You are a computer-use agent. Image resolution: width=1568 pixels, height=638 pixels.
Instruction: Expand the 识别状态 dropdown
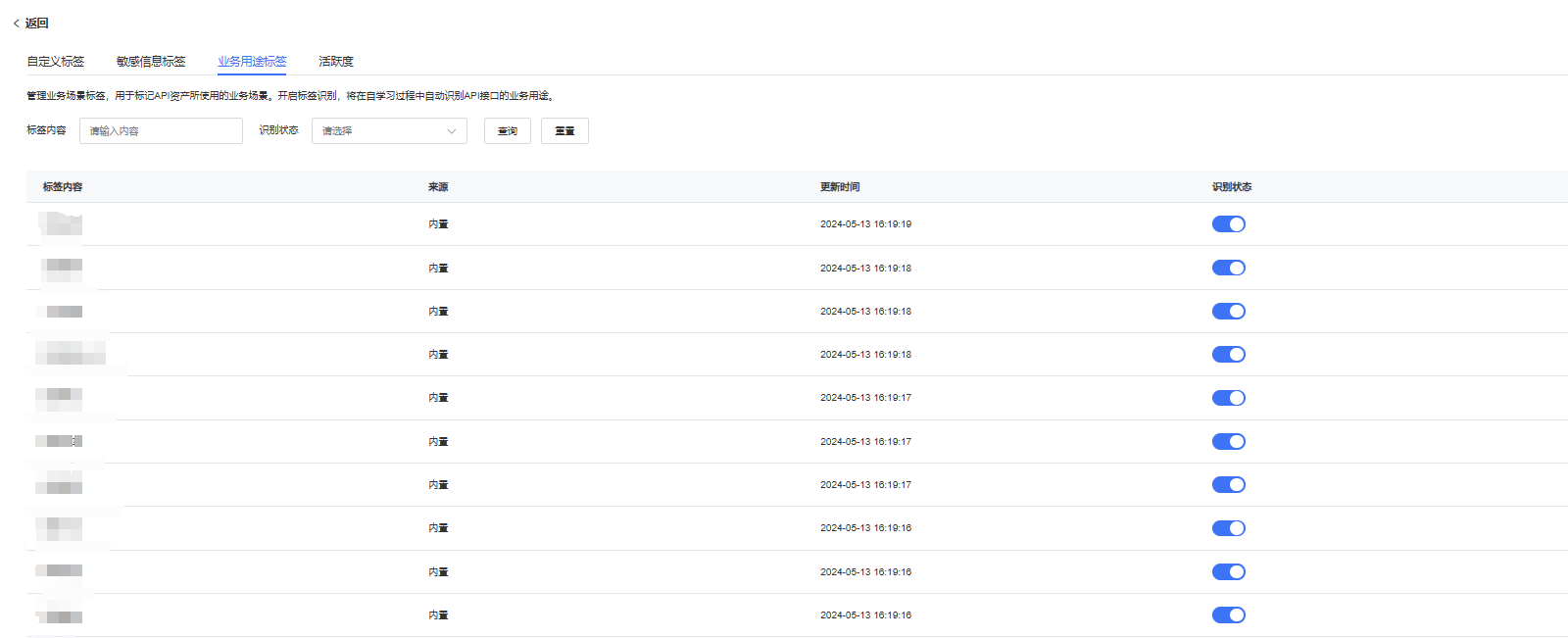(389, 130)
